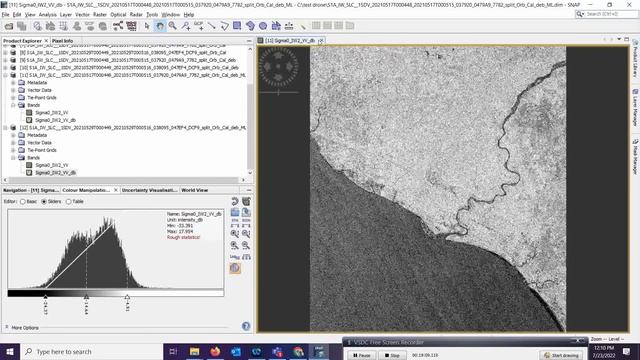Open the Graph Builder tool
The height and width of the screenshot is (360, 640).
coord(118,26)
